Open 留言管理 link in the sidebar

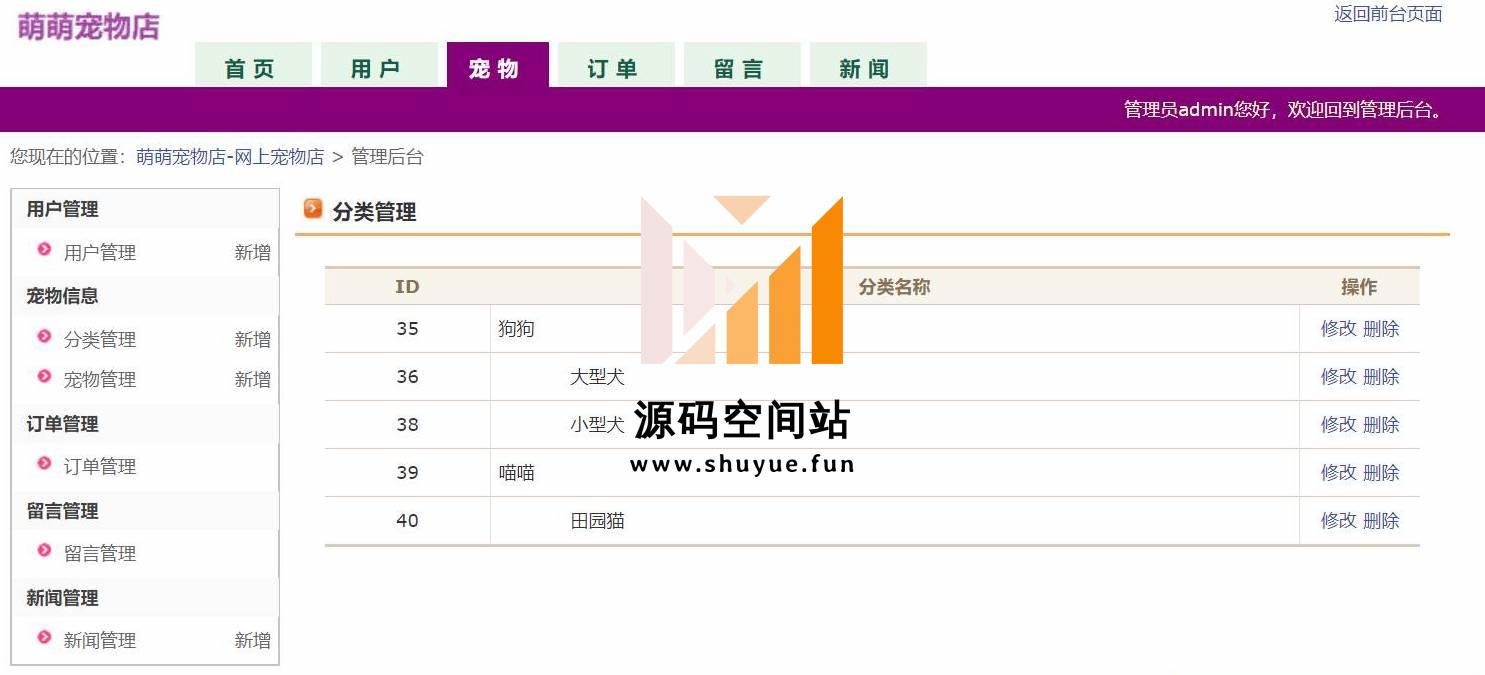point(99,554)
